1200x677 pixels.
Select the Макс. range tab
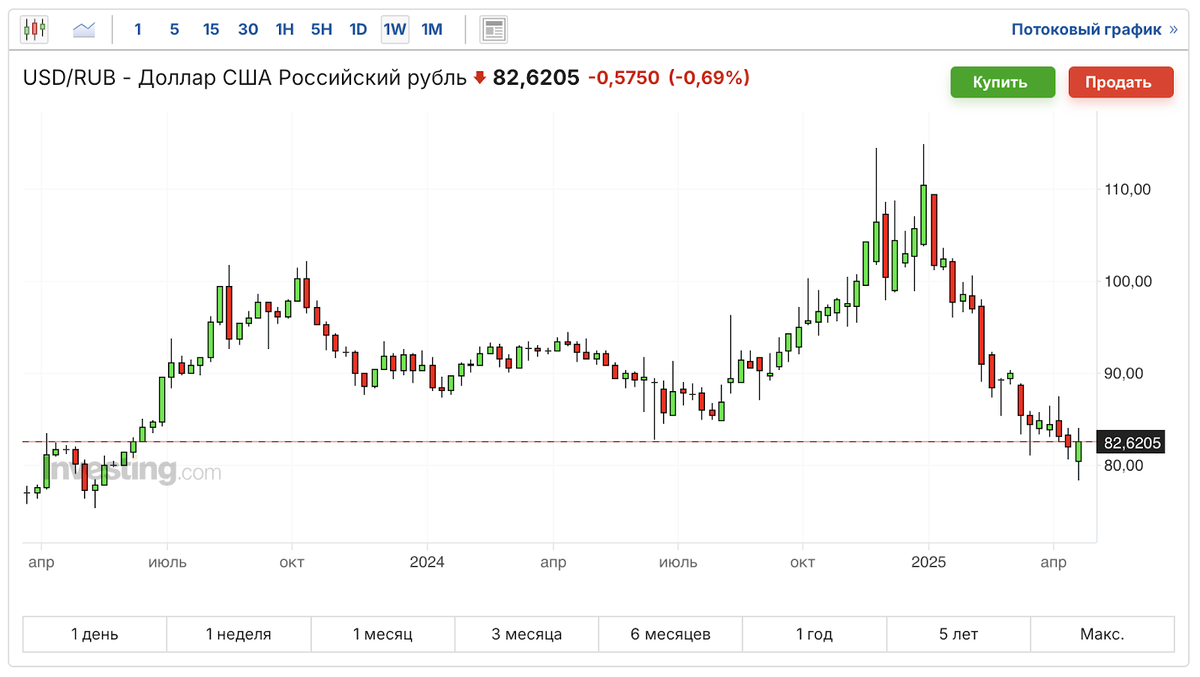tap(1102, 634)
